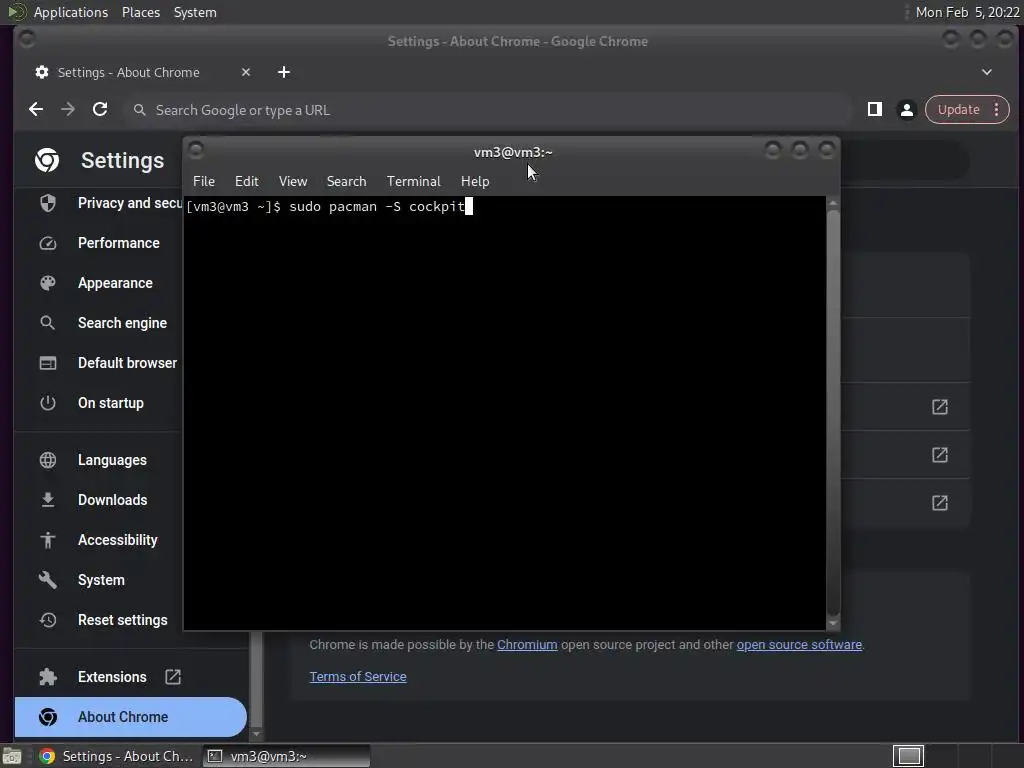Open the On startup settings section

[110, 403]
